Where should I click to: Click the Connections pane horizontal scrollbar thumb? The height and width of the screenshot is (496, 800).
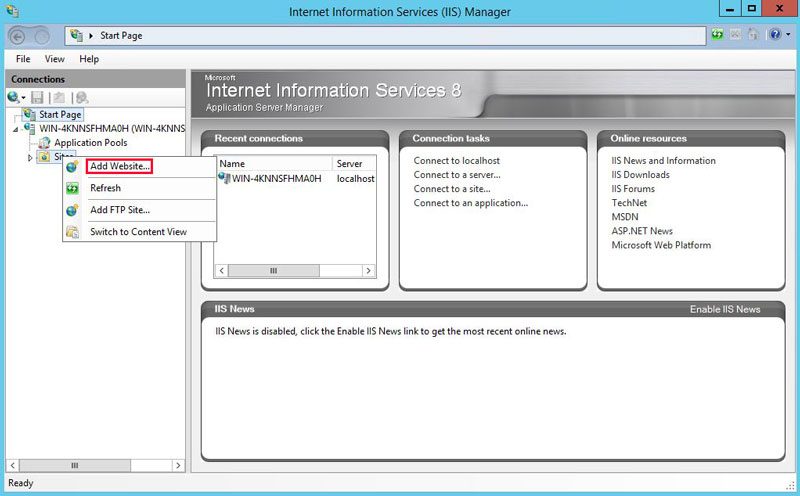(75, 465)
